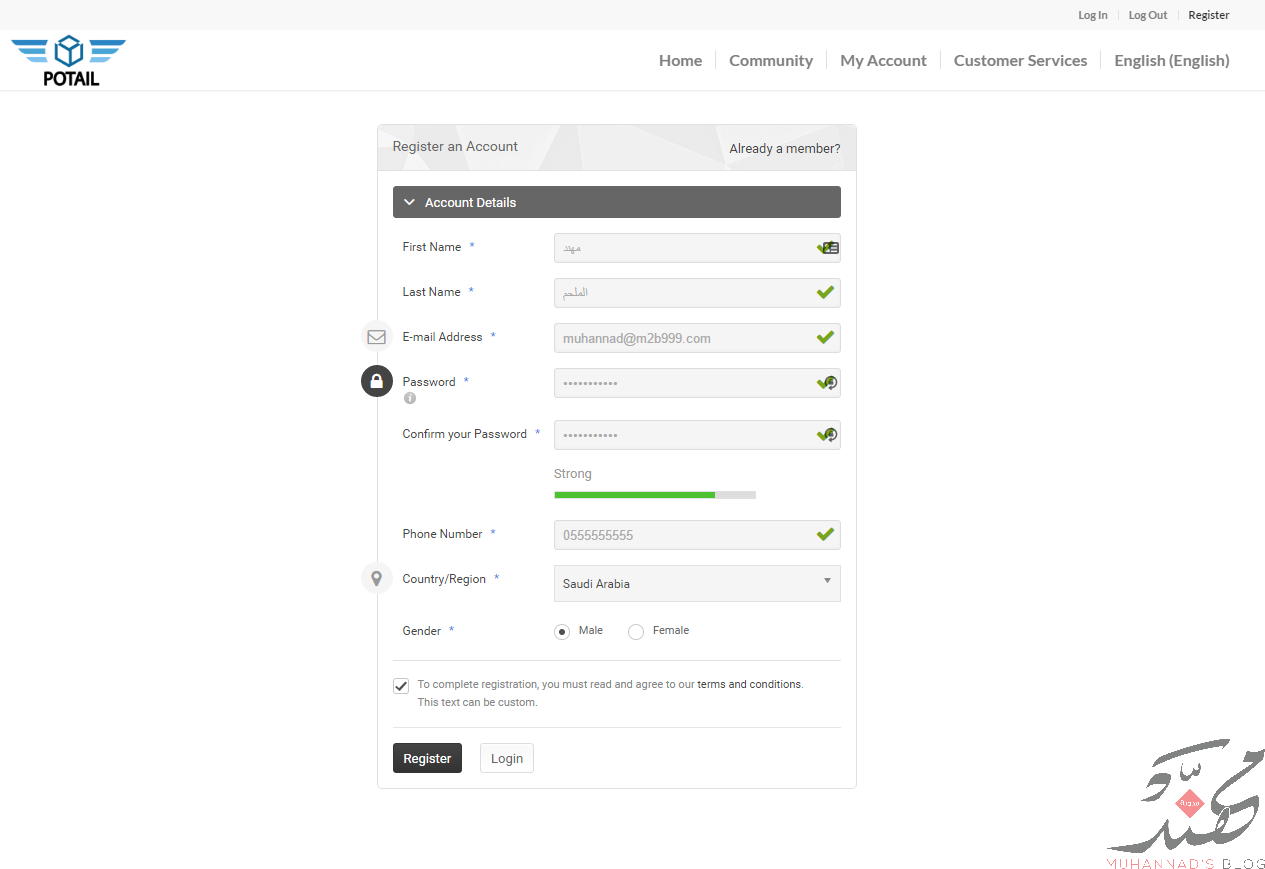Screen dimensions: 1265x869
Task: Select the Female gender option
Action: coord(636,632)
